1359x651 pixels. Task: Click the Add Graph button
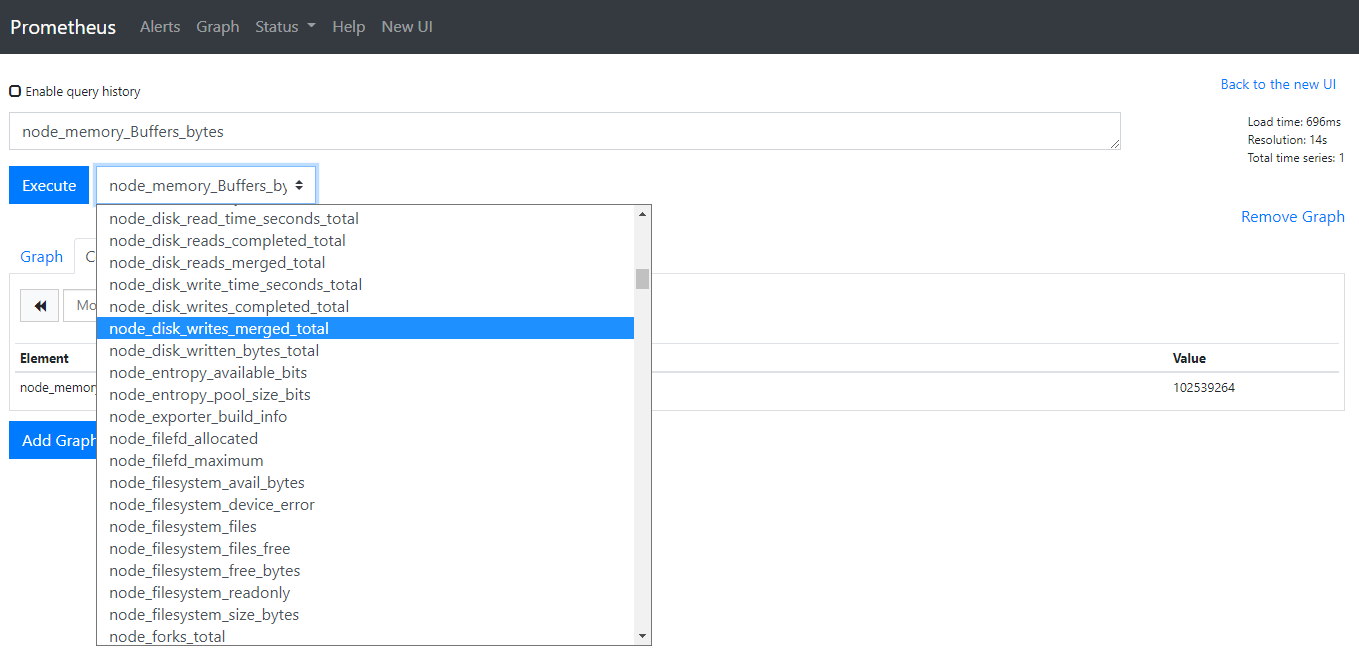pos(53,440)
